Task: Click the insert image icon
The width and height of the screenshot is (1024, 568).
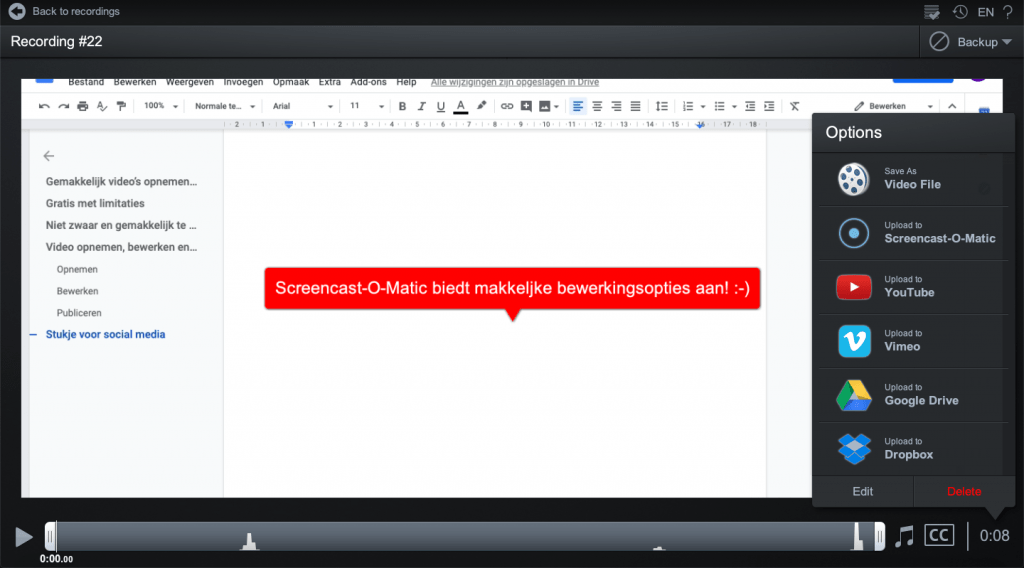Action: [x=545, y=106]
